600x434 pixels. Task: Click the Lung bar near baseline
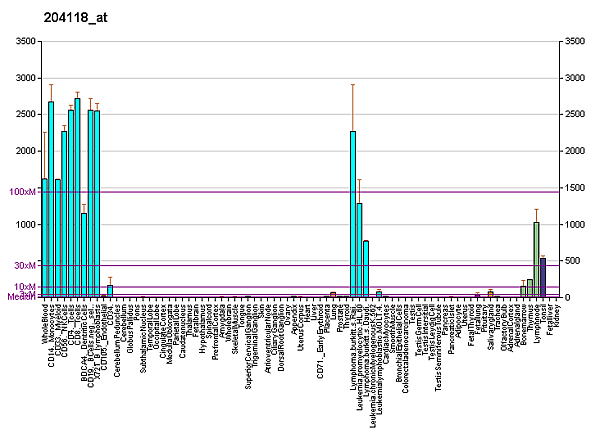332,295
